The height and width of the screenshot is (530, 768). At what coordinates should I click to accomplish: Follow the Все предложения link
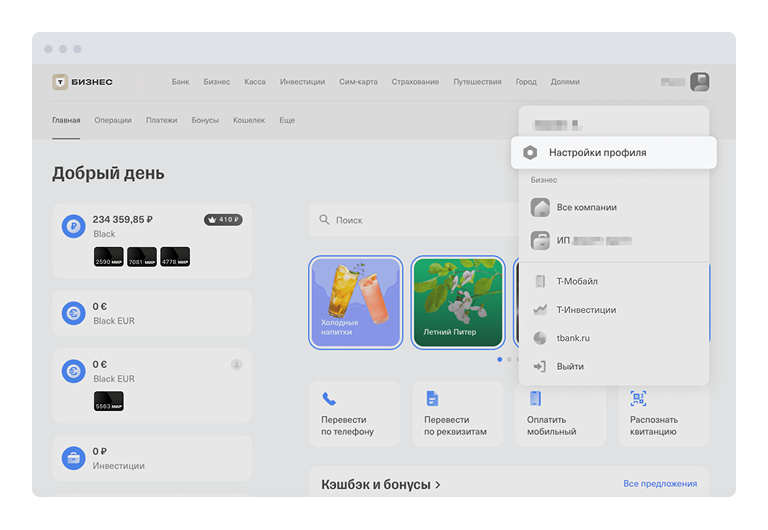coord(659,484)
